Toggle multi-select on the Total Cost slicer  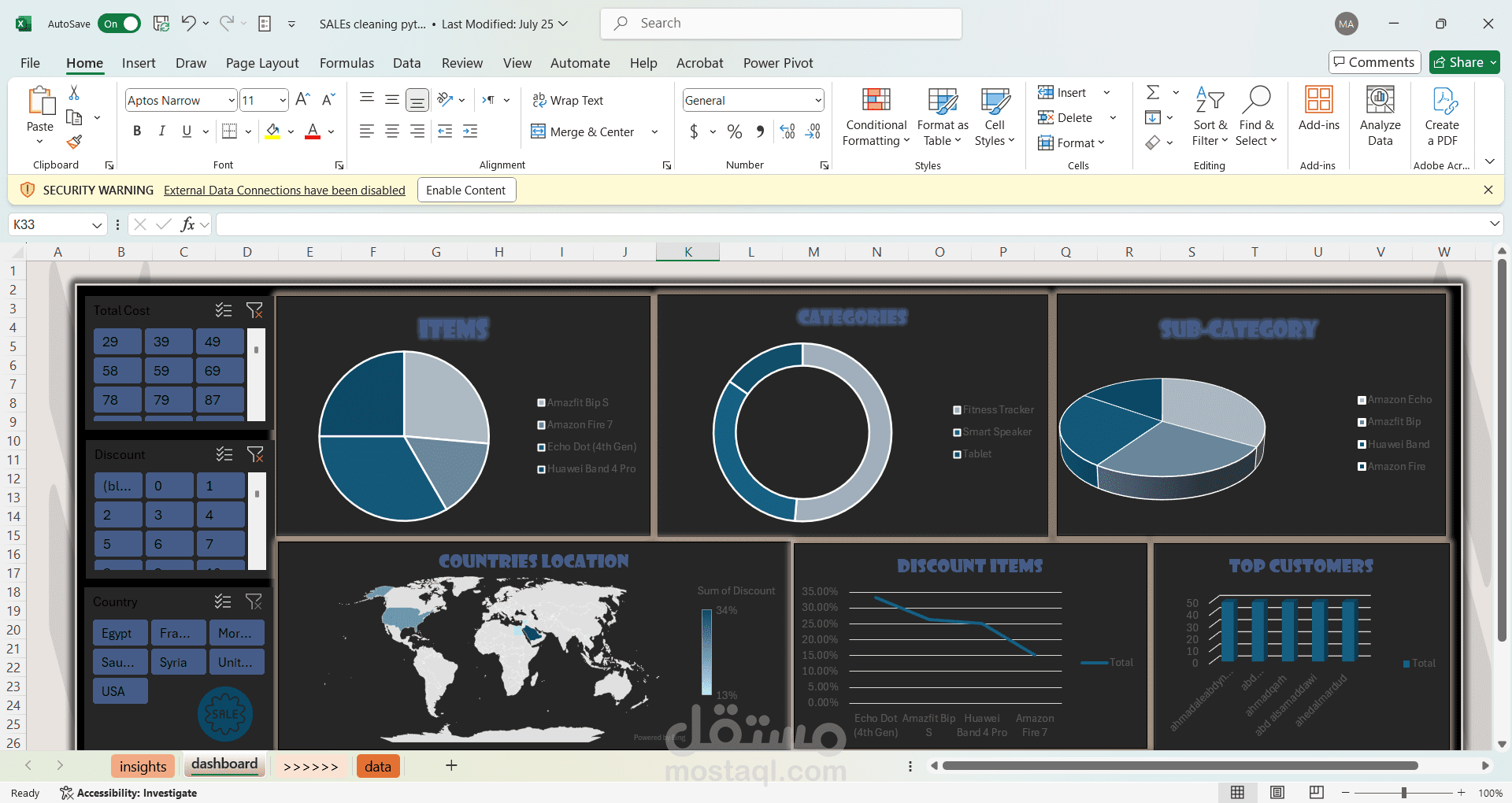(224, 310)
